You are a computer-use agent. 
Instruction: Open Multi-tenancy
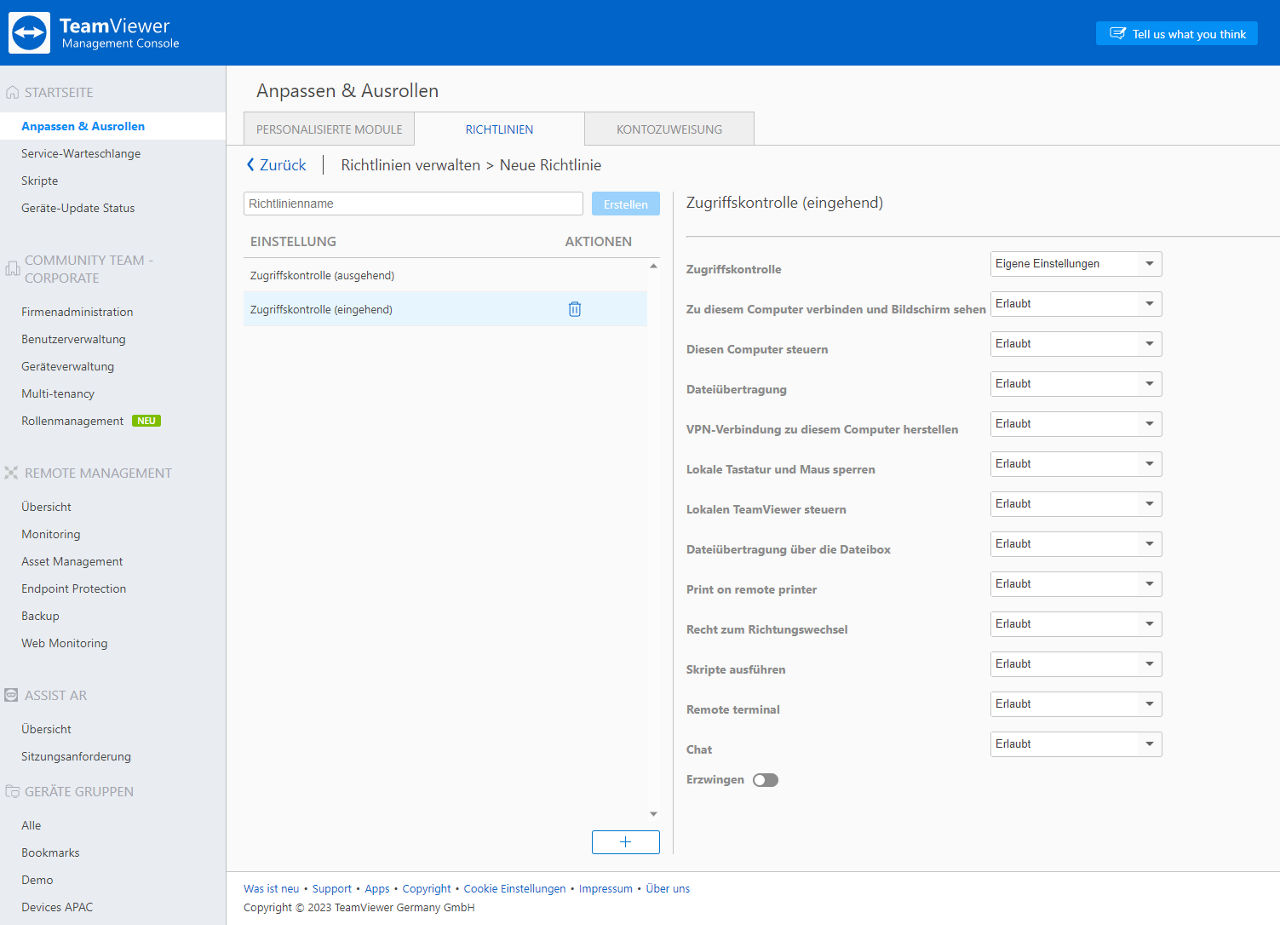[x=58, y=394]
